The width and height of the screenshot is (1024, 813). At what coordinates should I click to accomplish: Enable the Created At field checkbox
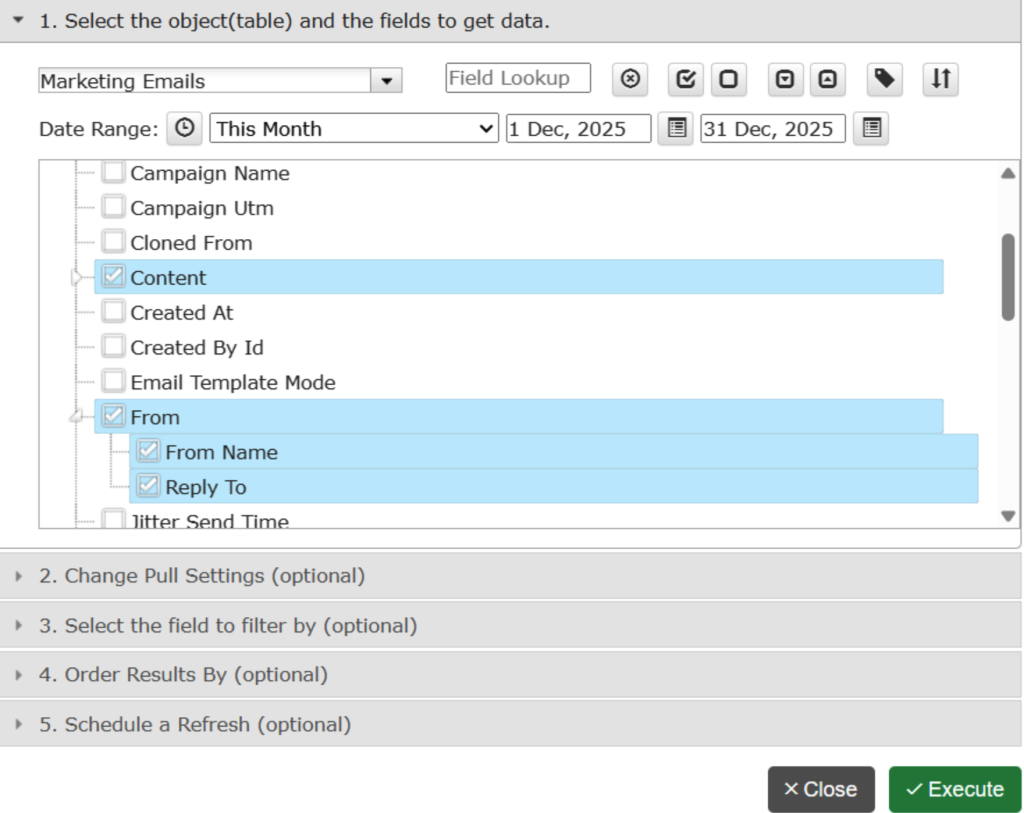point(114,312)
